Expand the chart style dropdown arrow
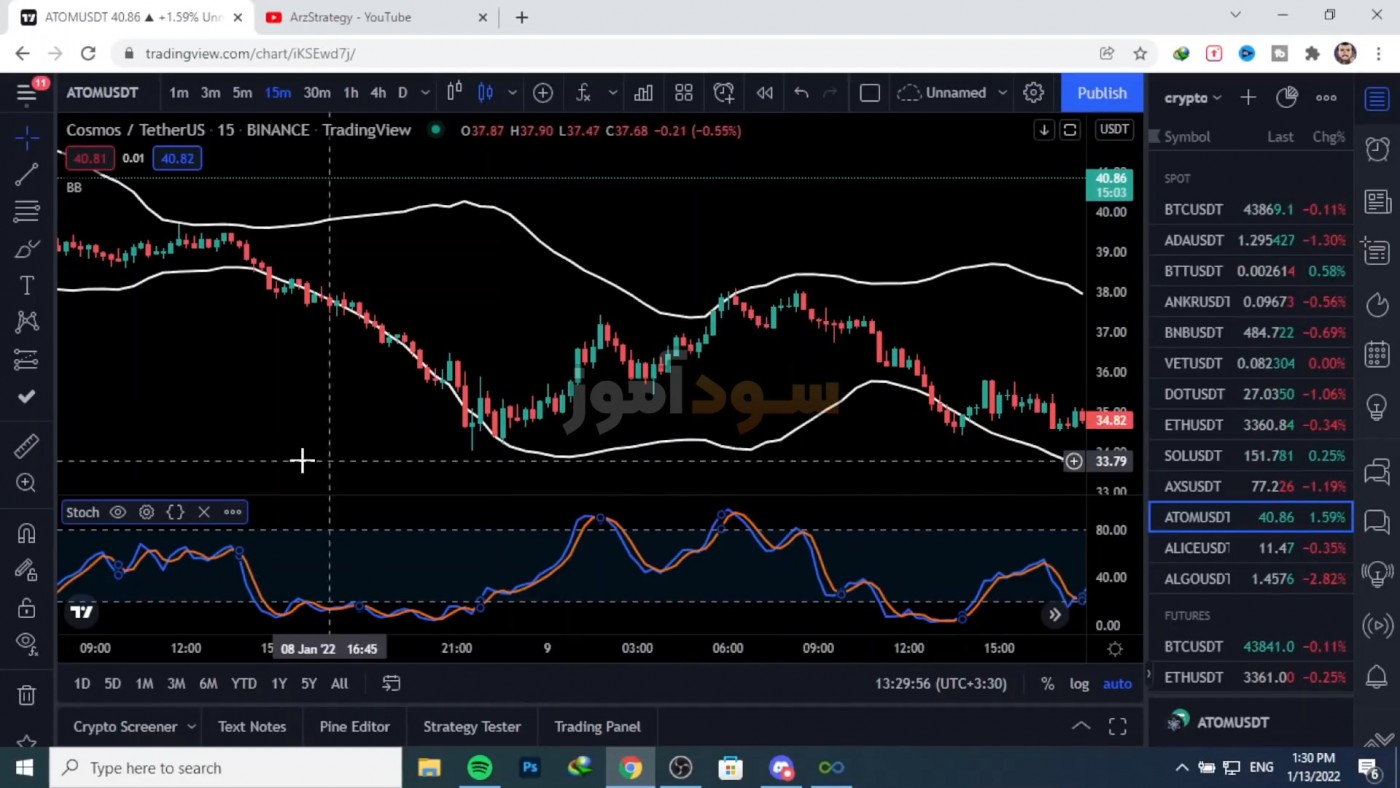 (512, 93)
